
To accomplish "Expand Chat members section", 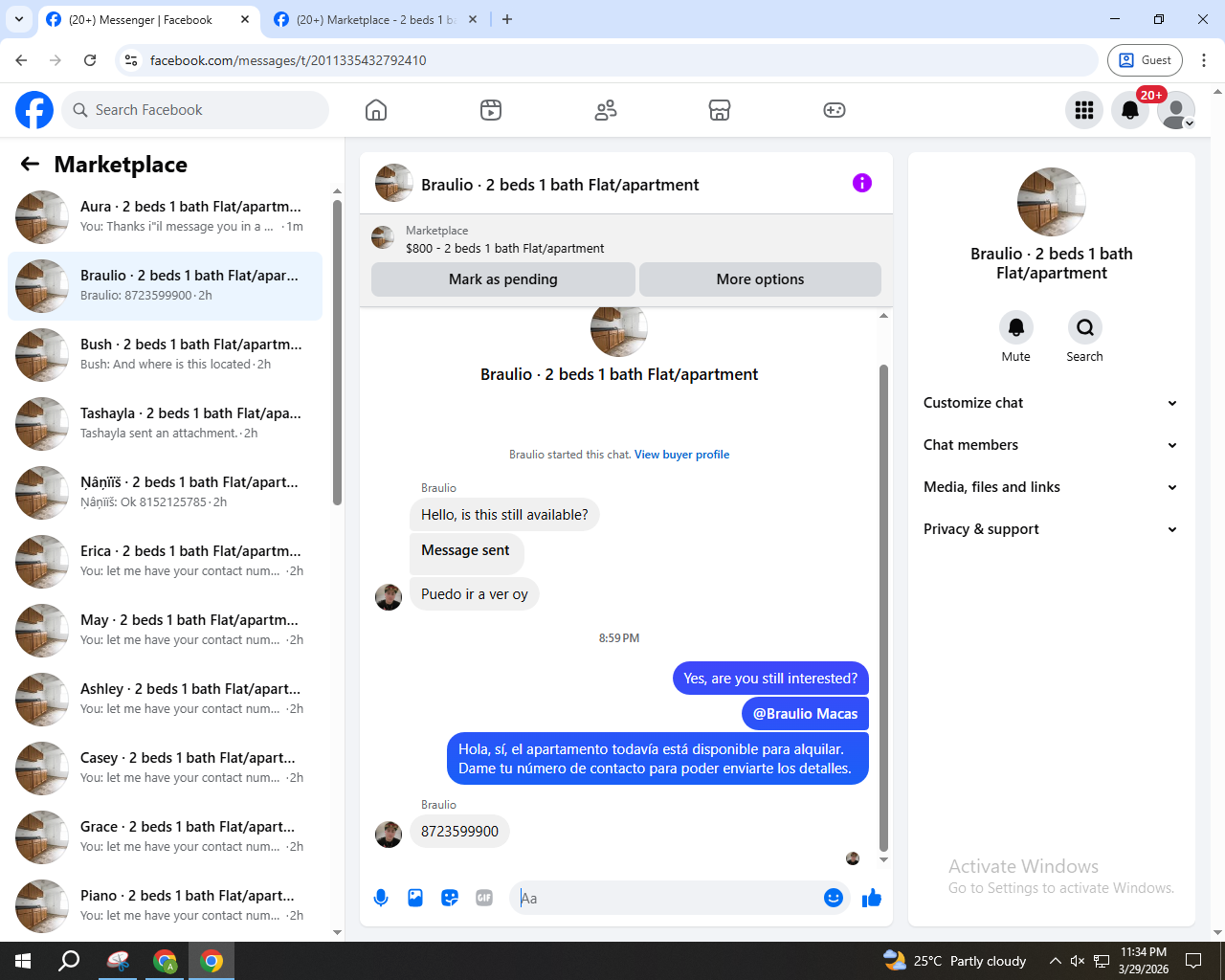I will 1052,445.
